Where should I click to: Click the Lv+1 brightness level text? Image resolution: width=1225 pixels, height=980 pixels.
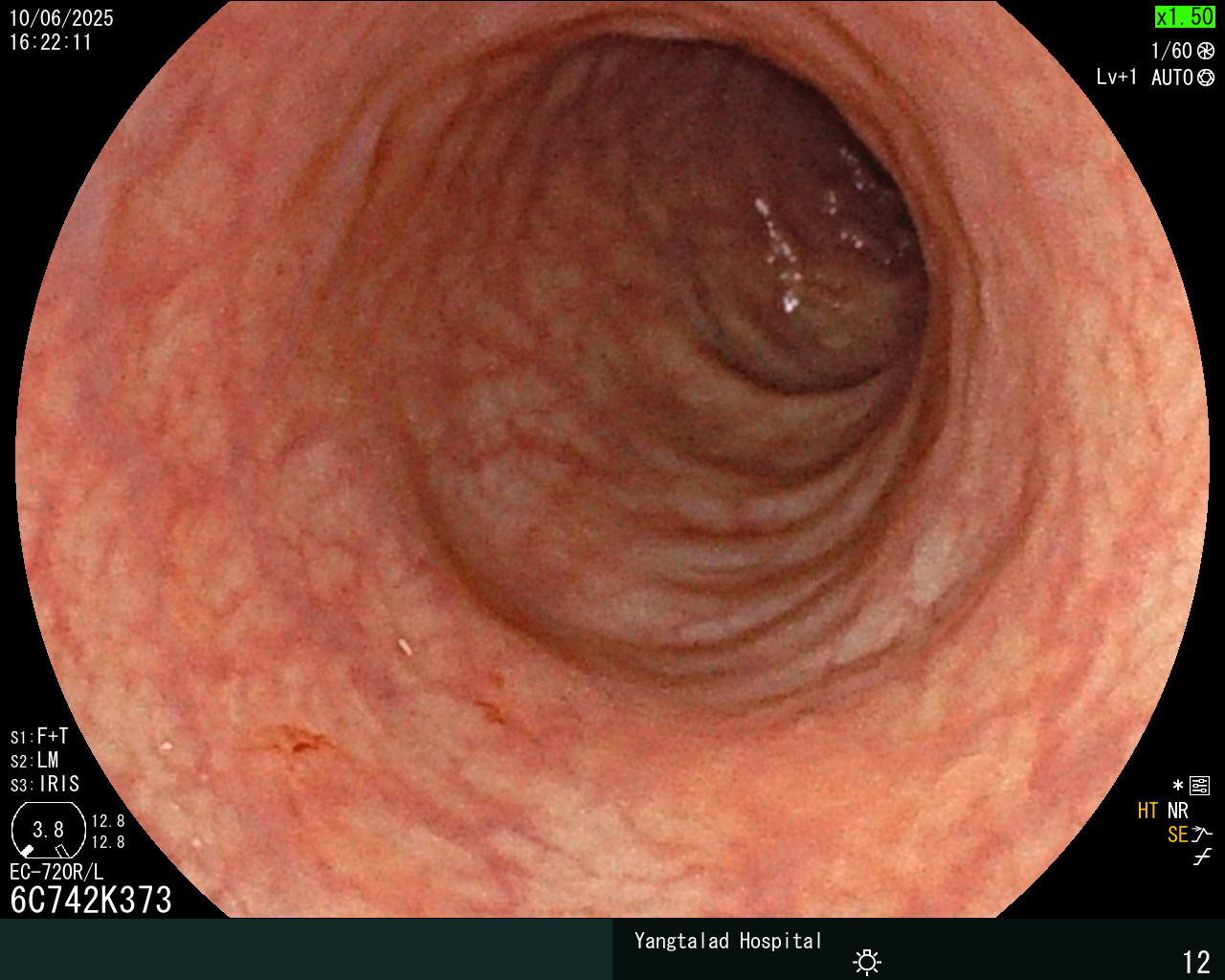pos(1117,78)
